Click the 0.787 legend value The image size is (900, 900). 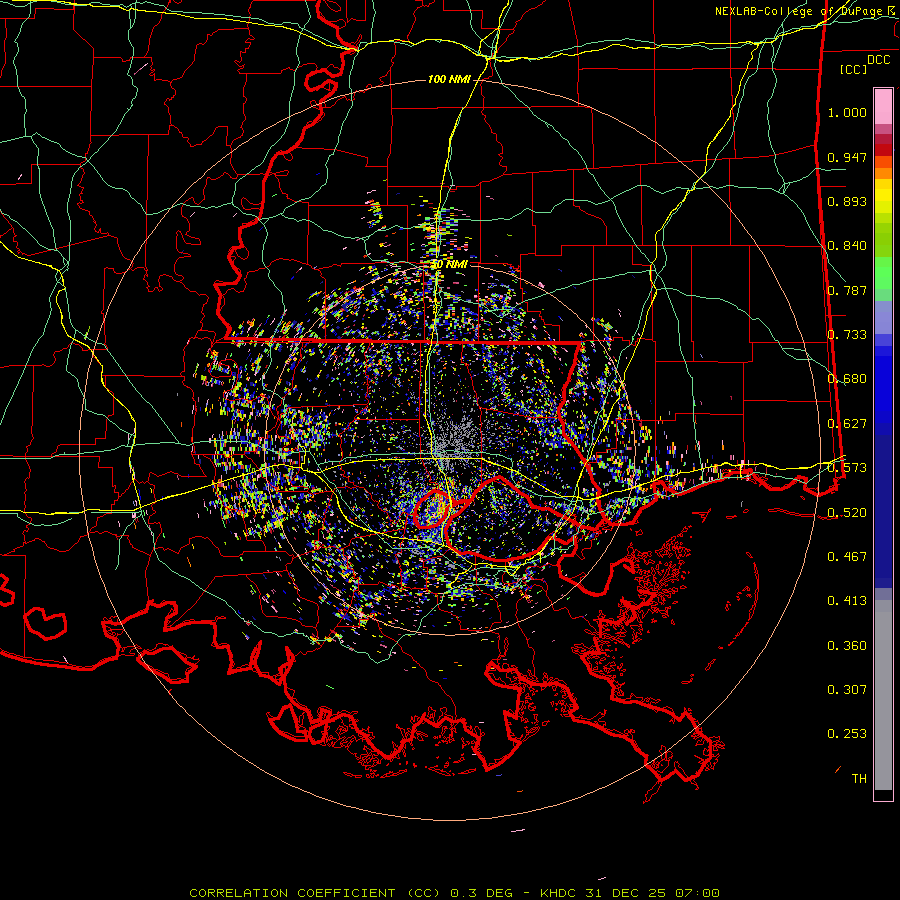pos(847,290)
